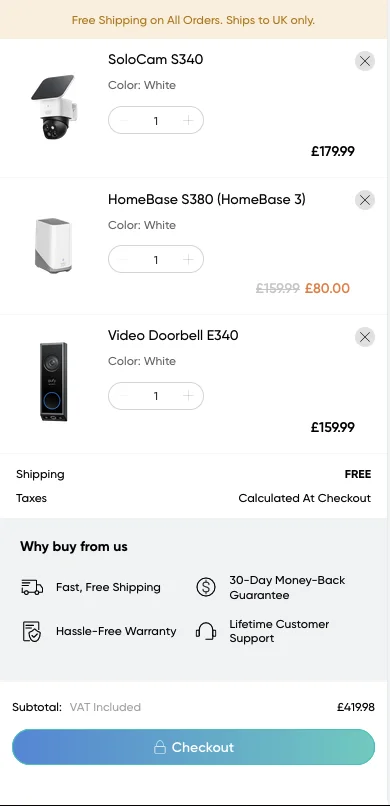Click the delivery truck shipping icon
This screenshot has width=390, height=806.
tap(32, 587)
